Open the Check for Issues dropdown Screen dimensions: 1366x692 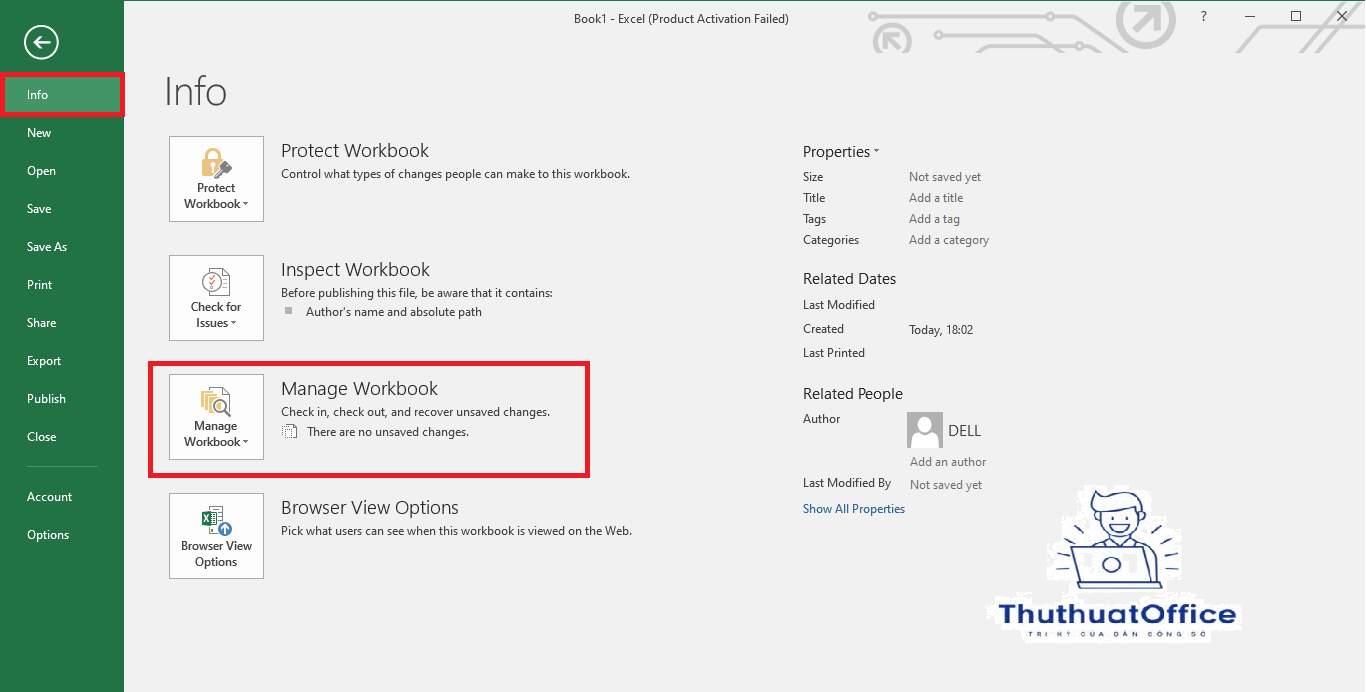click(216, 298)
